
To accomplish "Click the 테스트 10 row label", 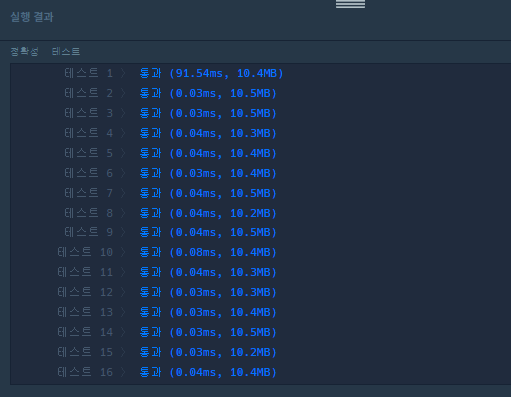I will 85,252.
